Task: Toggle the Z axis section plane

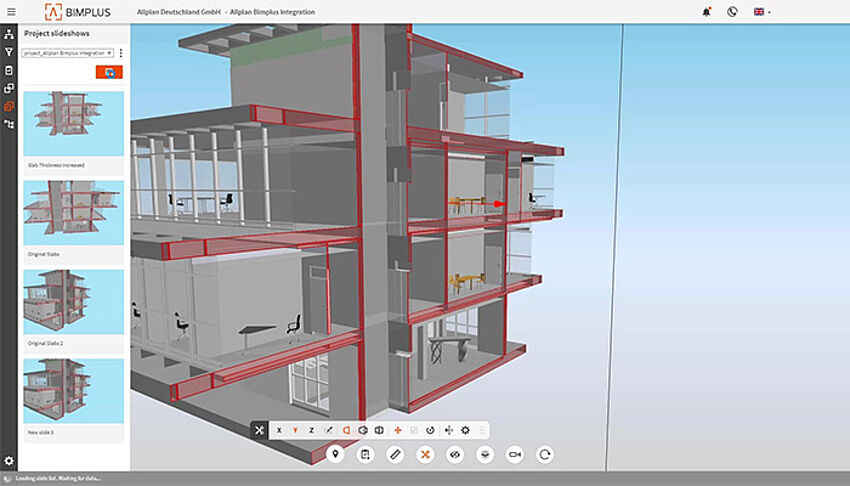Action: click(311, 430)
